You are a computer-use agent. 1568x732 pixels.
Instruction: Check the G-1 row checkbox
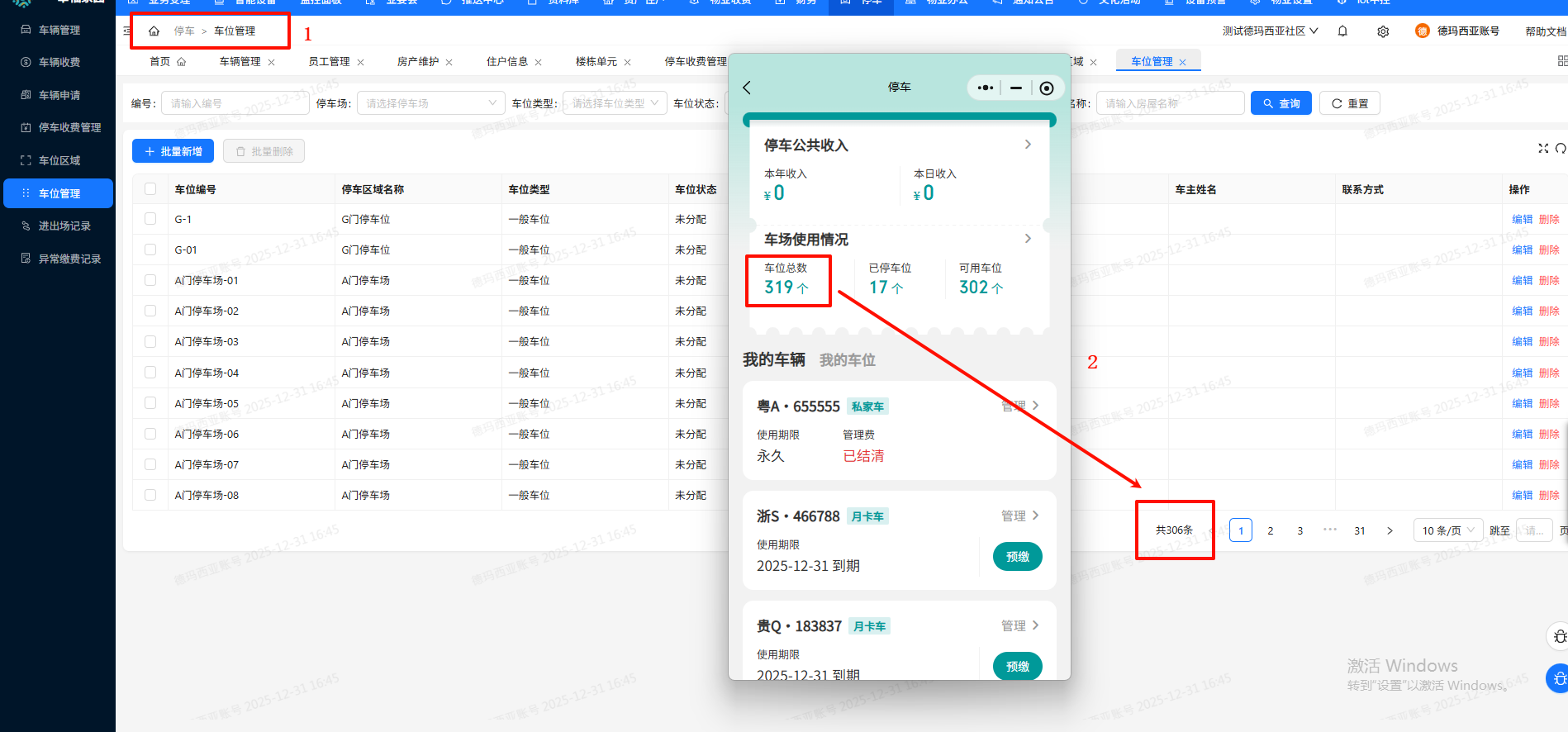(150, 219)
